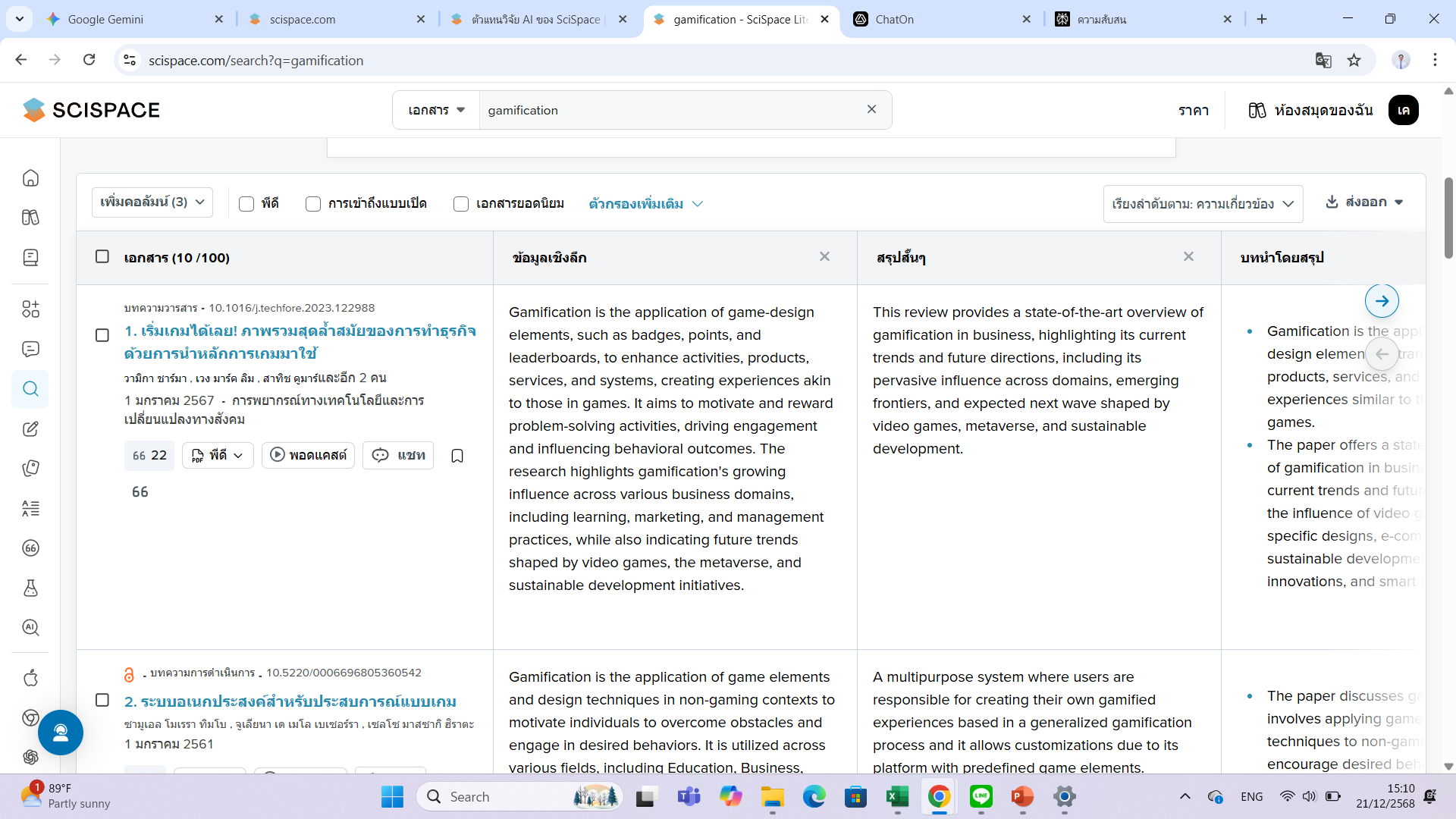Click the blue right-arrow scroll columns button

1382,301
